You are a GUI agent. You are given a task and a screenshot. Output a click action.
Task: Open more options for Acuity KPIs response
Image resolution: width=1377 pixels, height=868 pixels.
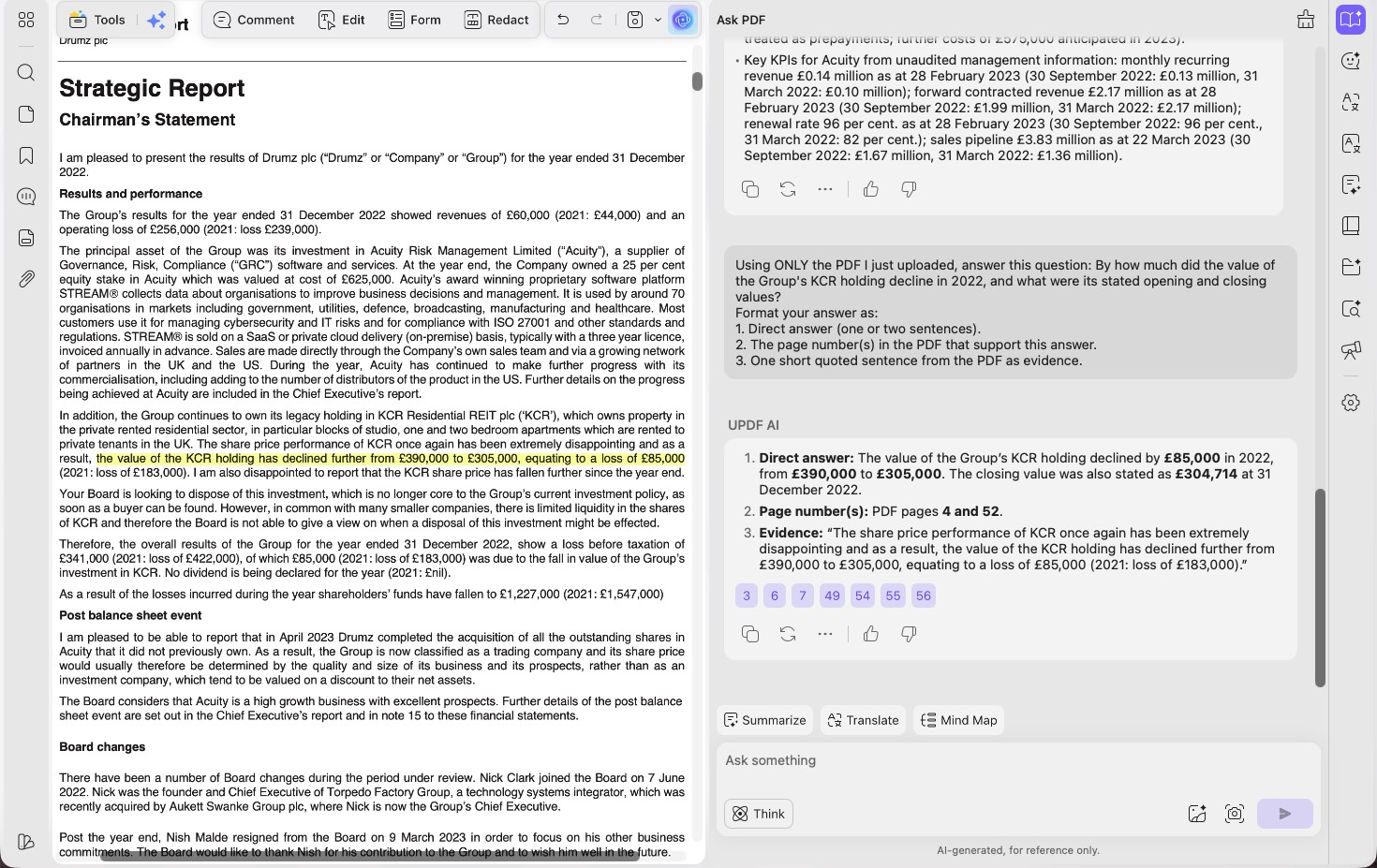click(x=825, y=189)
